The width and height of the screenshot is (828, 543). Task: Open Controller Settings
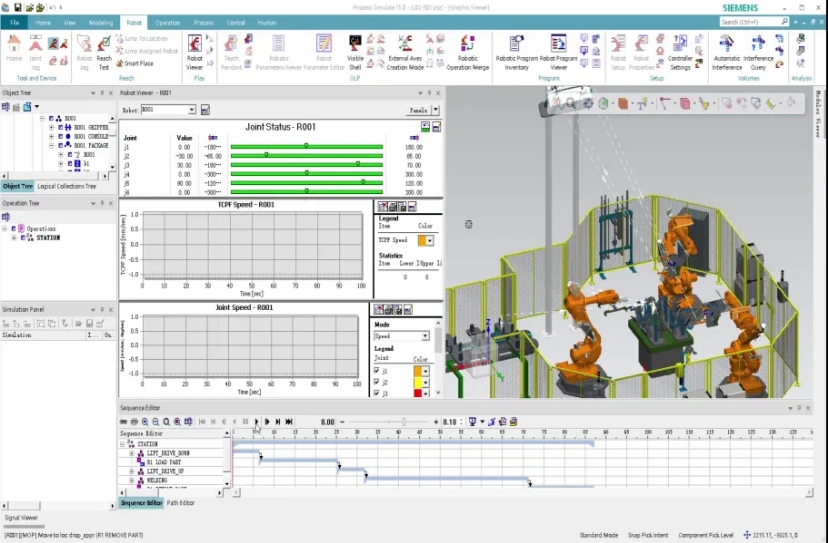680,50
